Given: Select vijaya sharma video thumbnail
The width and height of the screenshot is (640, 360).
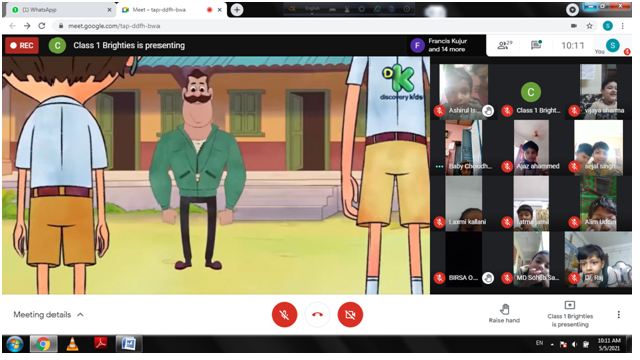Looking at the screenshot, I should 598,92.
